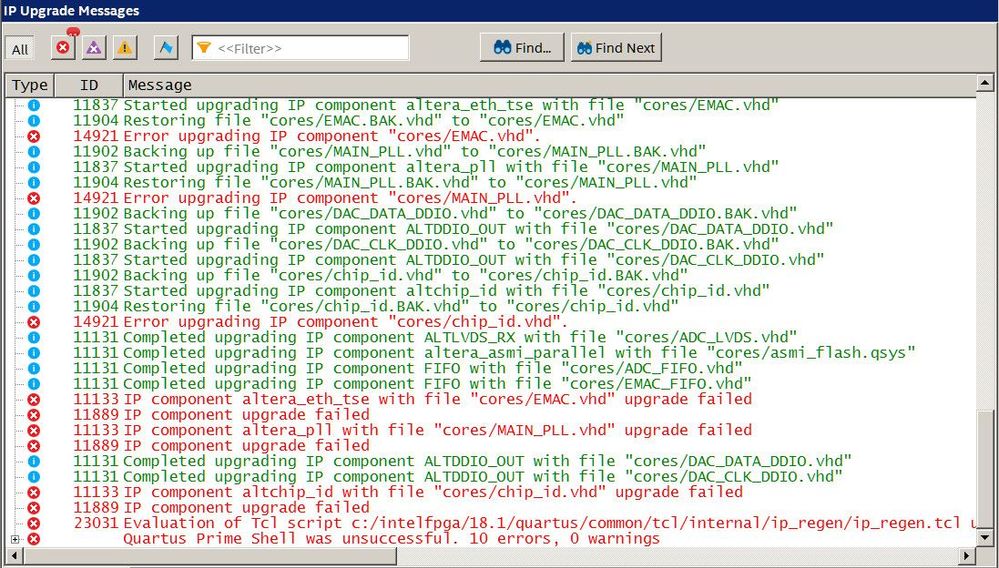Click error icon of Quartus Prime Shell row
The height and width of the screenshot is (568, 999).
[x=34, y=539]
